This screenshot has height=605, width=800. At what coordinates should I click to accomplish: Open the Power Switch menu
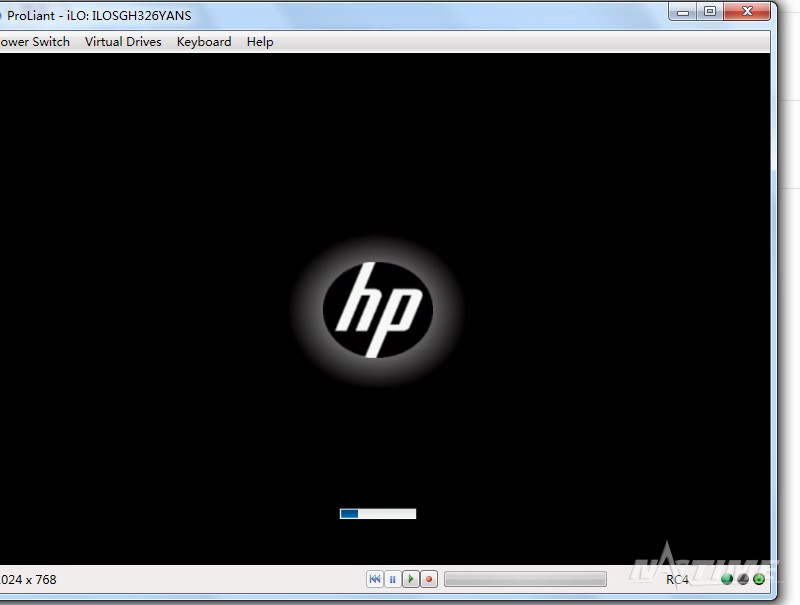35,42
